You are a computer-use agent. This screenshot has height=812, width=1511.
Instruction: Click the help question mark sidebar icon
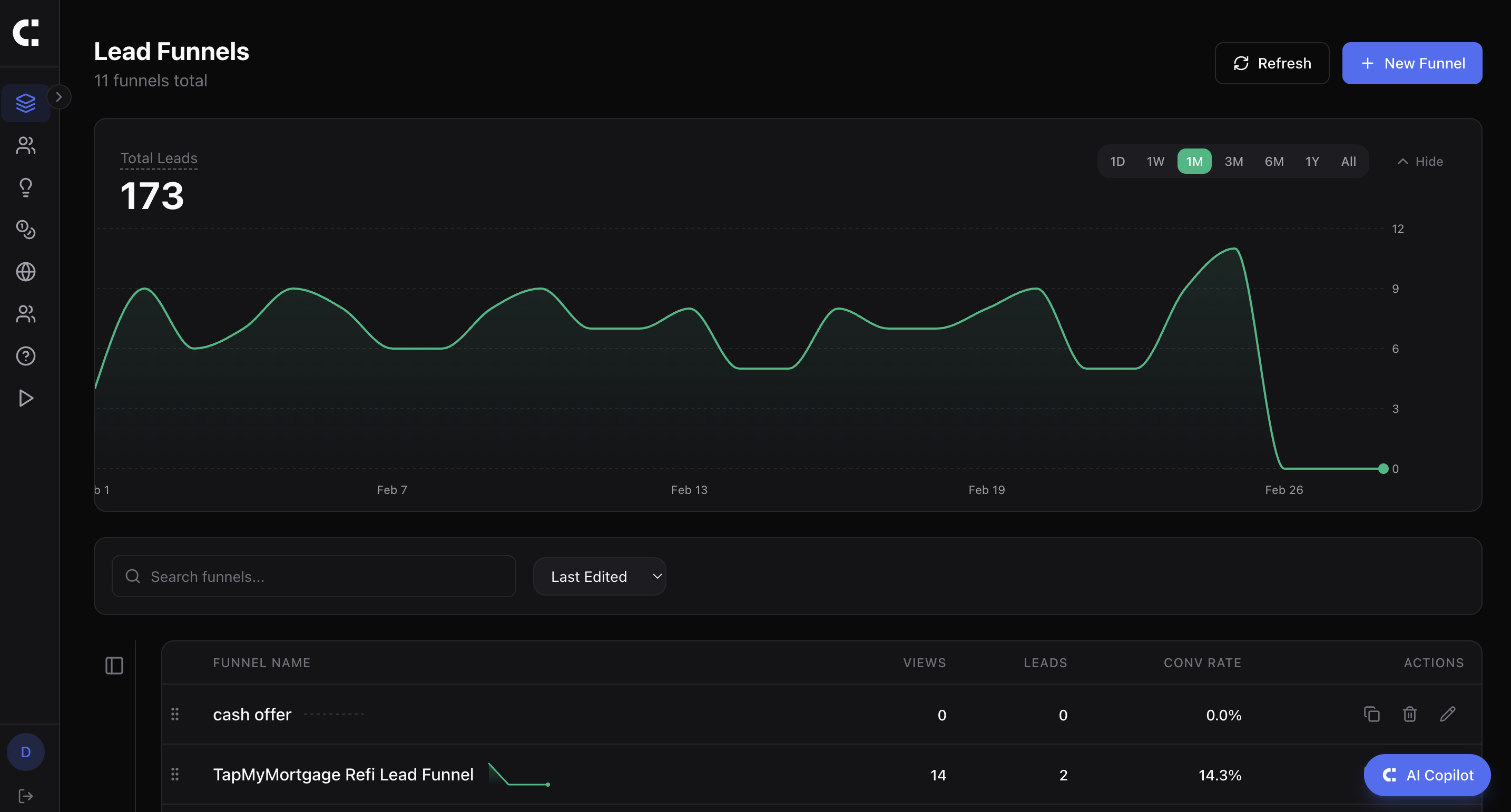[x=25, y=356]
